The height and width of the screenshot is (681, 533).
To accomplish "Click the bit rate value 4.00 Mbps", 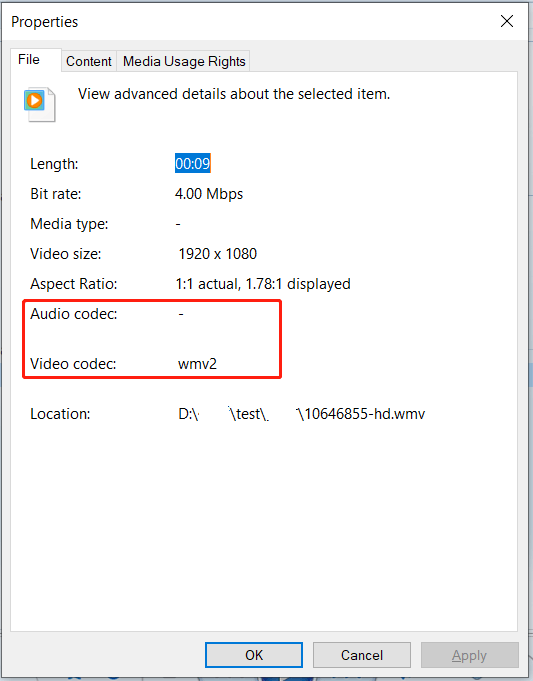I will click(x=209, y=193).
